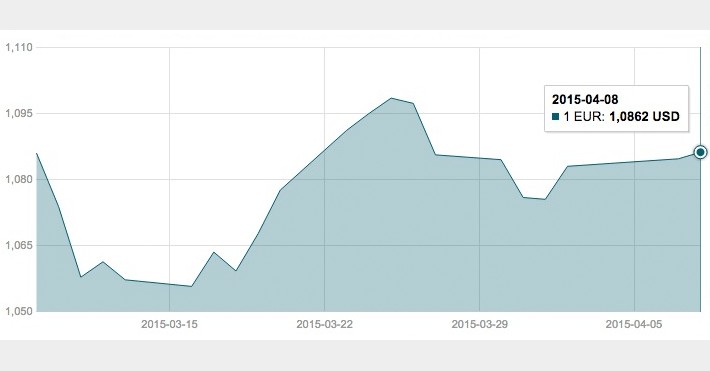Click the 1,095 y-axis label
The image size is (710, 371).
click(x=19, y=113)
